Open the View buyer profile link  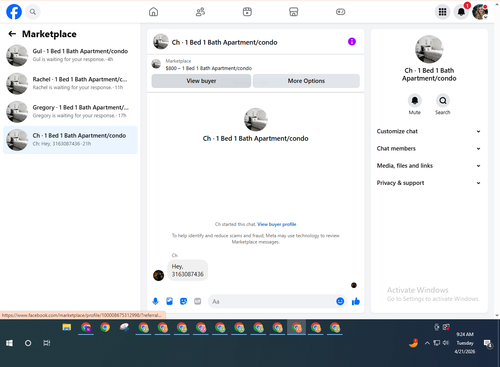tap(277, 224)
